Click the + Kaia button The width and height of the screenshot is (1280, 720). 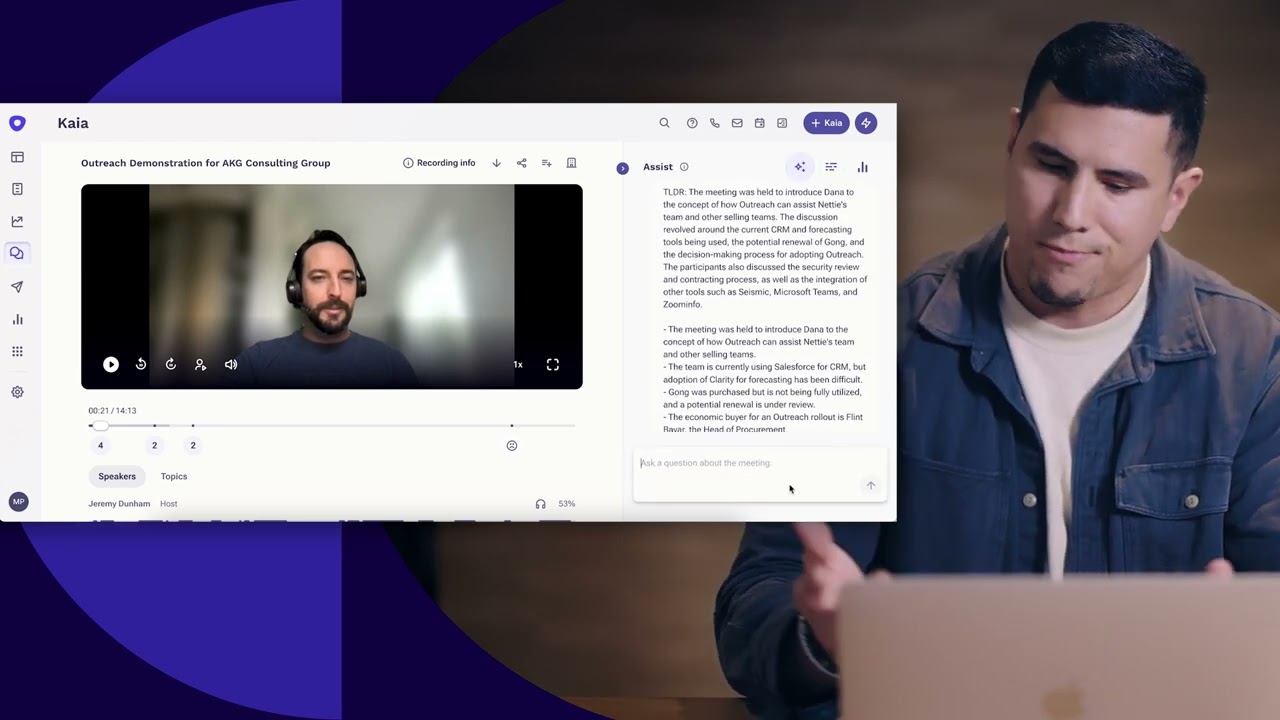tap(826, 123)
